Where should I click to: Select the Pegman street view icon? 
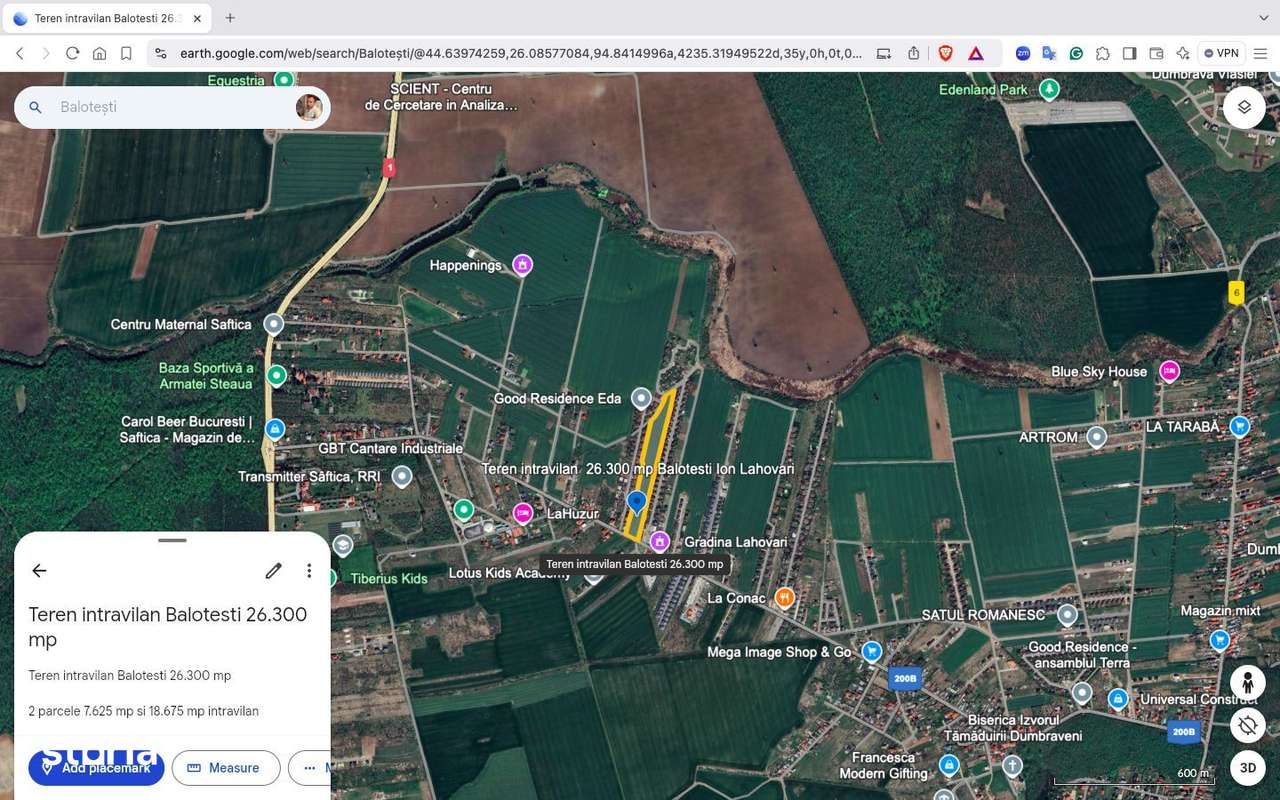[x=1247, y=683]
